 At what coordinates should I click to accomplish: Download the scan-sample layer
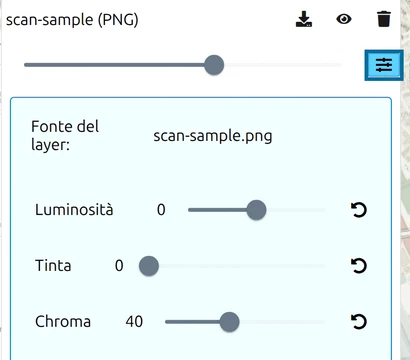[x=304, y=19]
